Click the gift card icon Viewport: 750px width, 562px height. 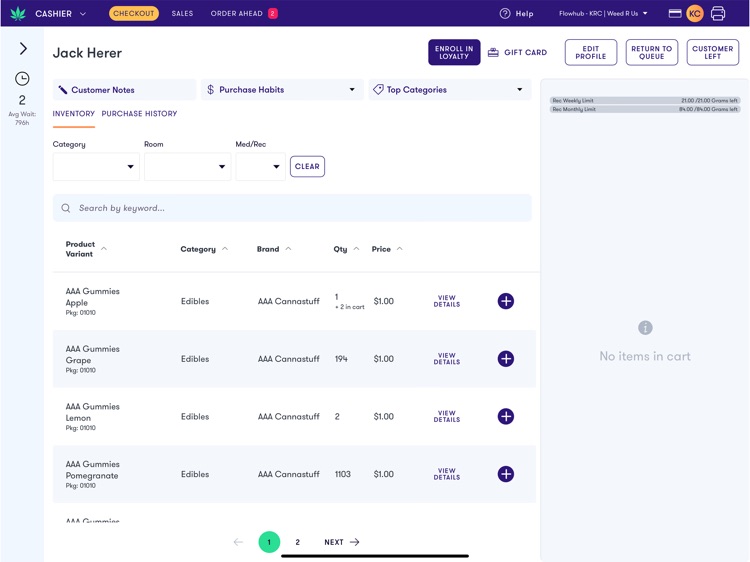coord(493,53)
